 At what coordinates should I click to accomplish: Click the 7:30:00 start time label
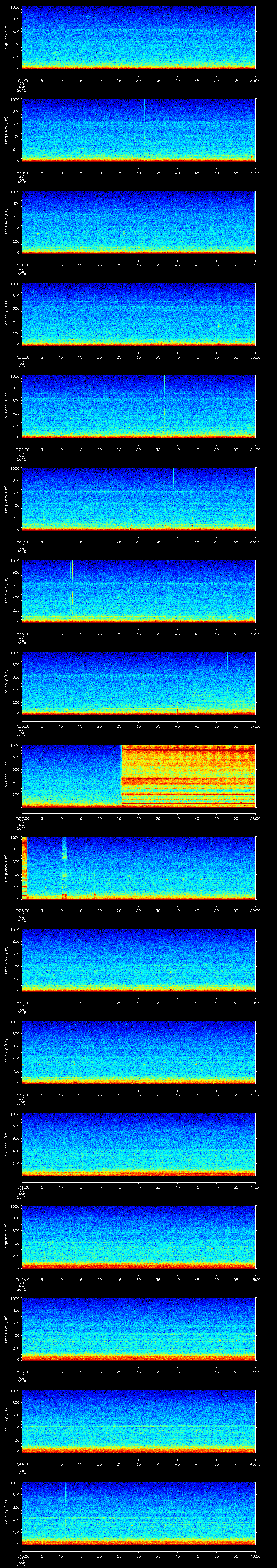(x=21, y=173)
